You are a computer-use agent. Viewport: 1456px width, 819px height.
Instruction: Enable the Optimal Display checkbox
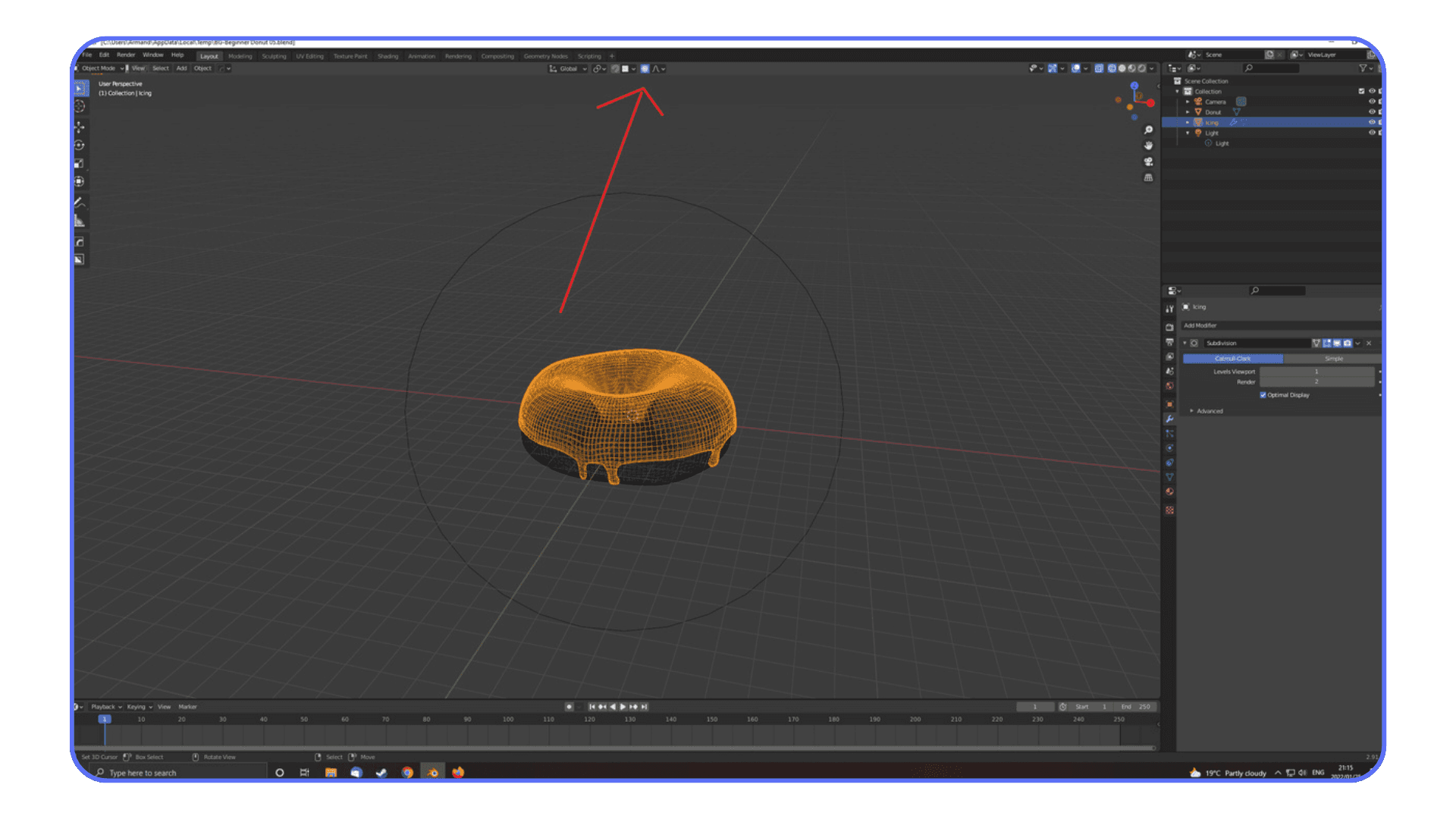(x=1263, y=394)
